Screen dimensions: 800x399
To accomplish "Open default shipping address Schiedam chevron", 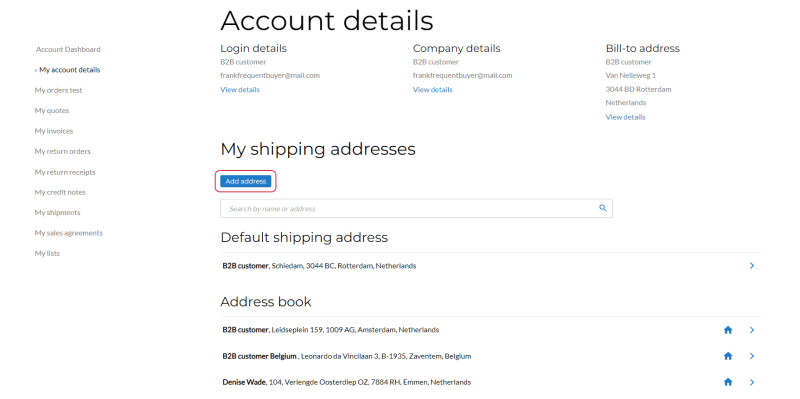I will click(x=752, y=266).
